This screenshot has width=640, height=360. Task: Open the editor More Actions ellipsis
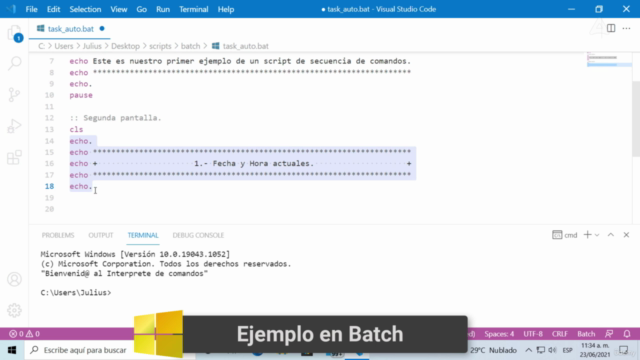[626, 28]
